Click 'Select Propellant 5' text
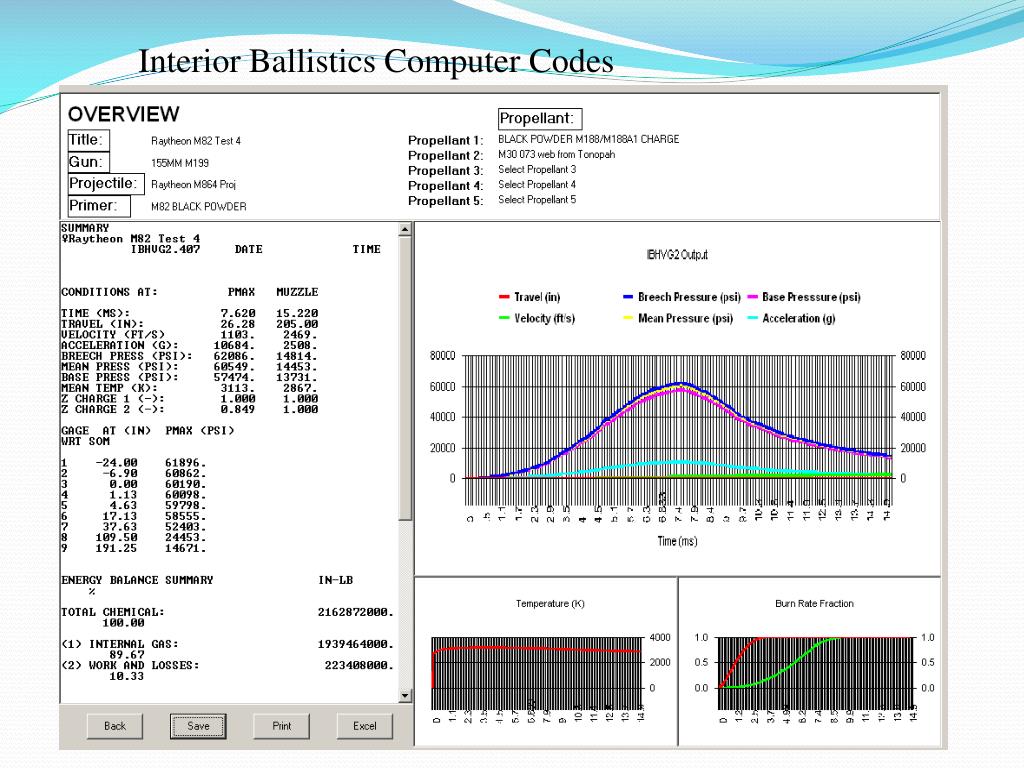Image resolution: width=1024 pixels, height=768 pixels. tap(537, 200)
